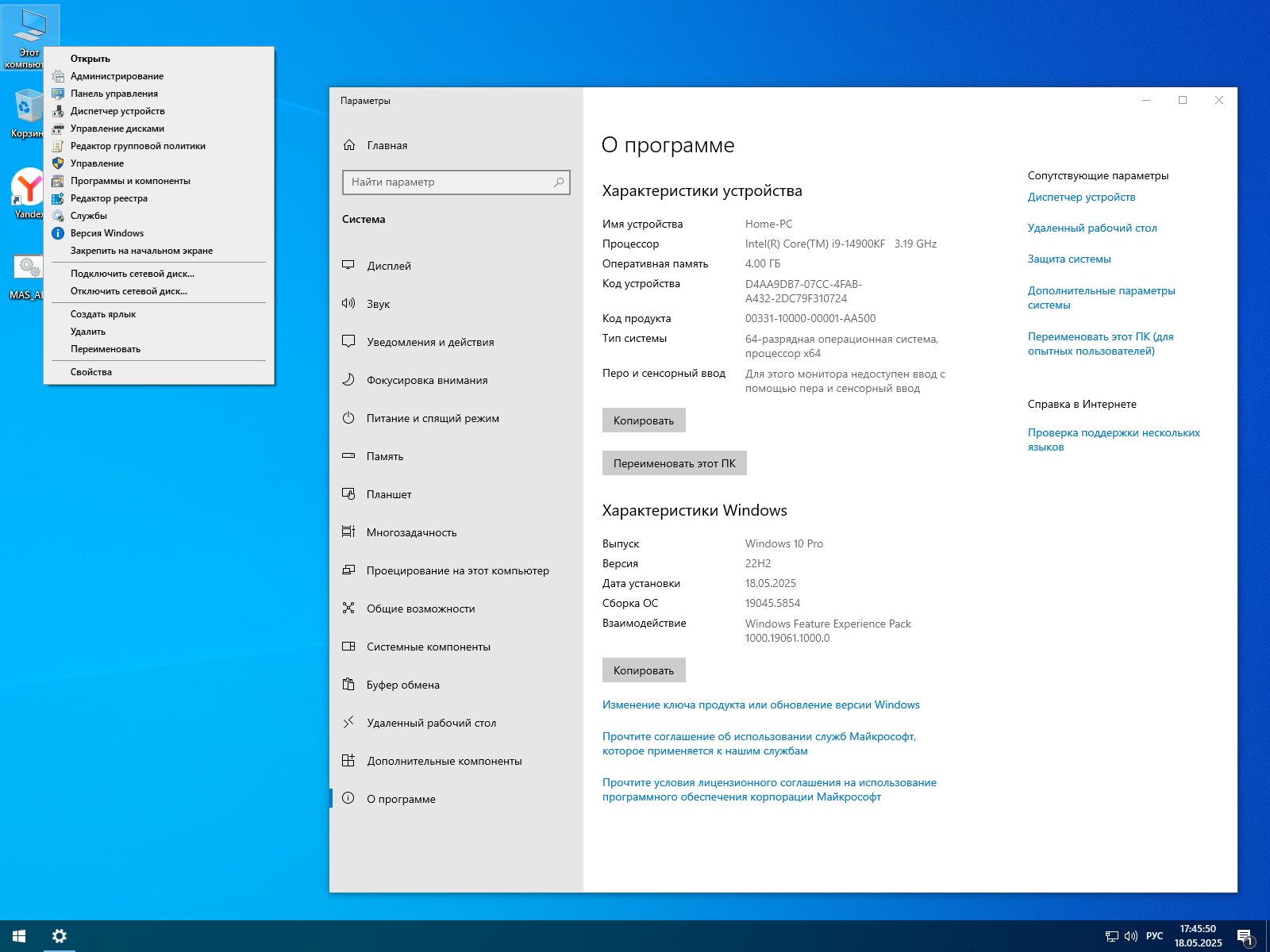Click the Дополнительные компоненты icon
The width and height of the screenshot is (1270, 952).
coord(348,761)
